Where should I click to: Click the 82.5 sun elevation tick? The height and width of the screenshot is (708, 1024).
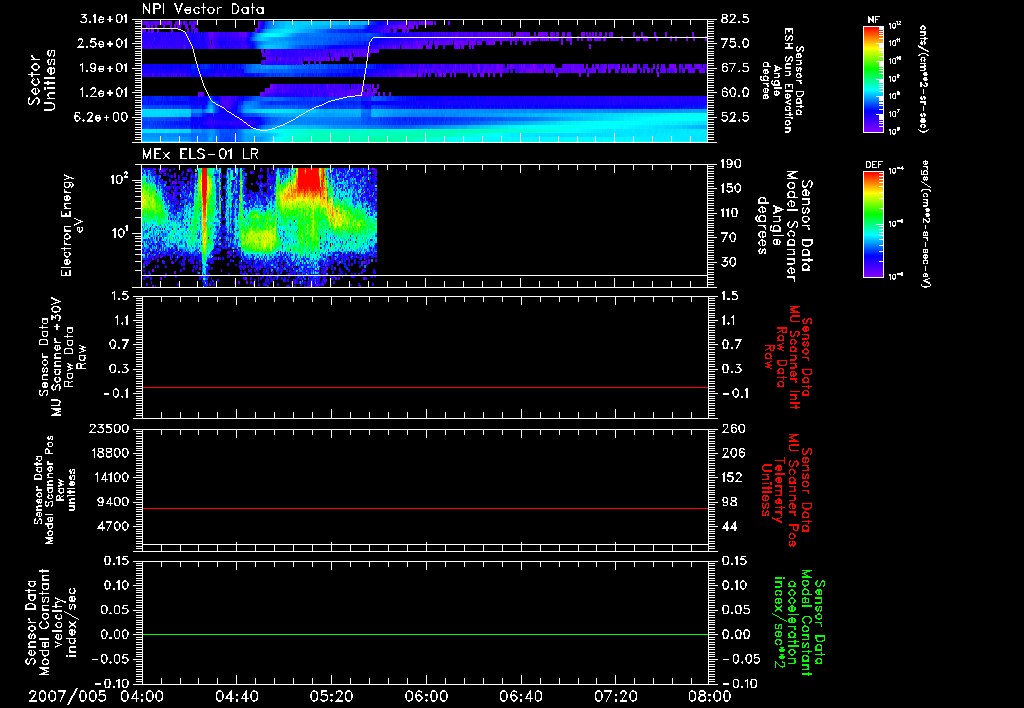click(735, 19)
